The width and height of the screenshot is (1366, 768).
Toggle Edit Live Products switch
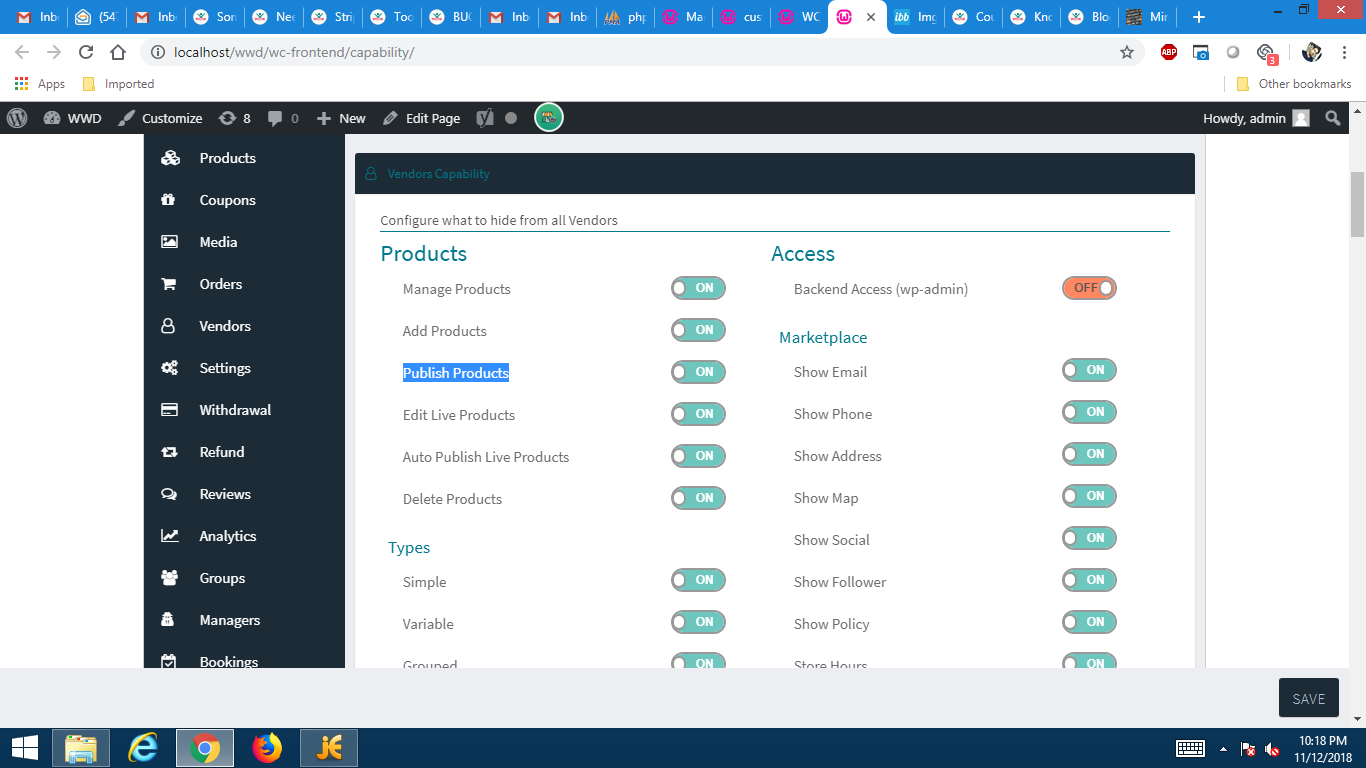point(698,414)
